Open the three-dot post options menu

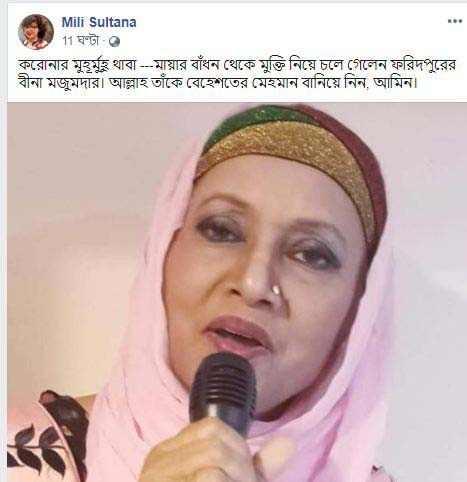(455, 21)
